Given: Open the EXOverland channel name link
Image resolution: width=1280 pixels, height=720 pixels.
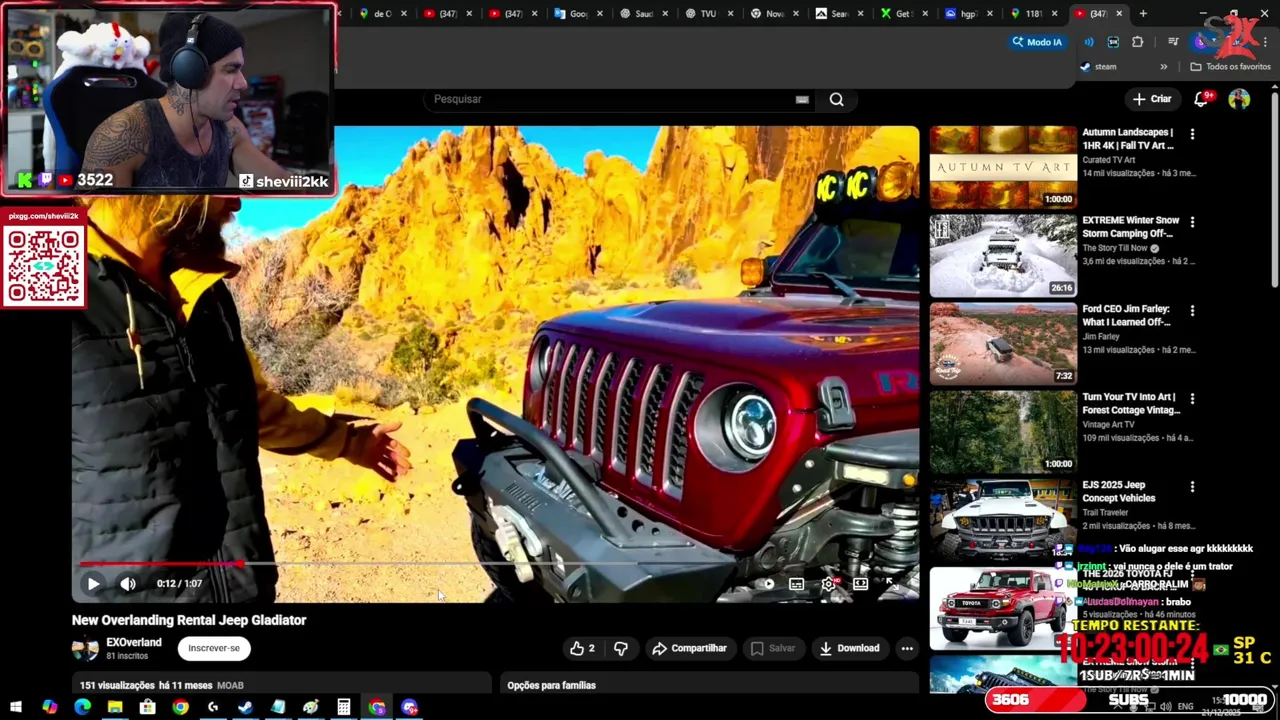Looking at the screenshot, I should coord(134,642).
